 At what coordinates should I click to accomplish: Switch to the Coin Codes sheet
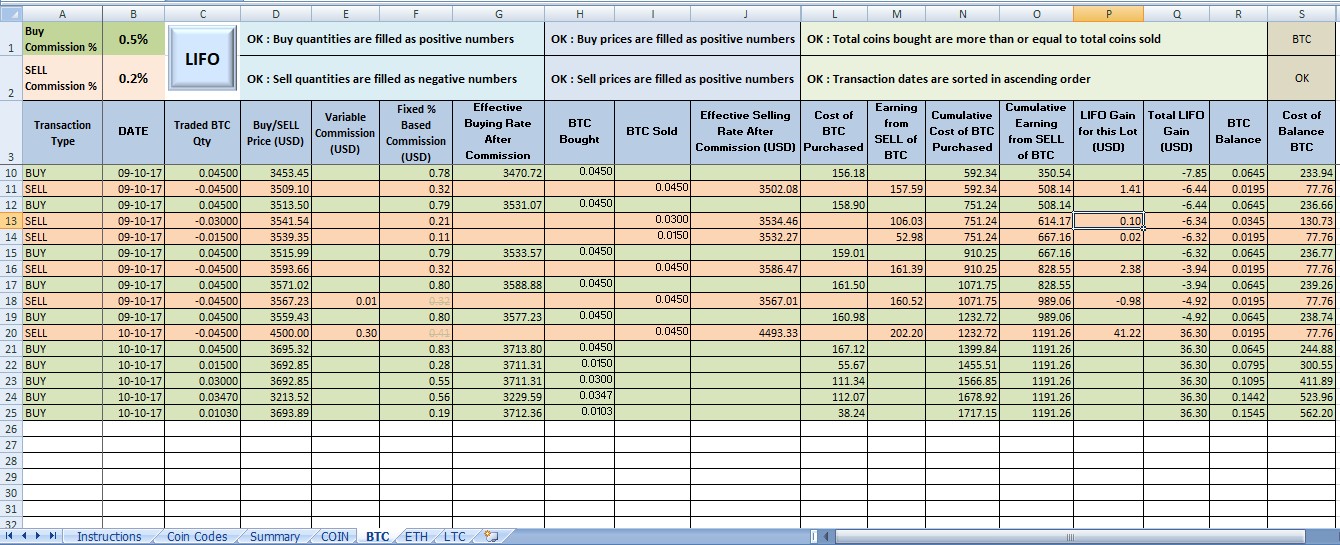pyautogui.click(x=197, y=537)
